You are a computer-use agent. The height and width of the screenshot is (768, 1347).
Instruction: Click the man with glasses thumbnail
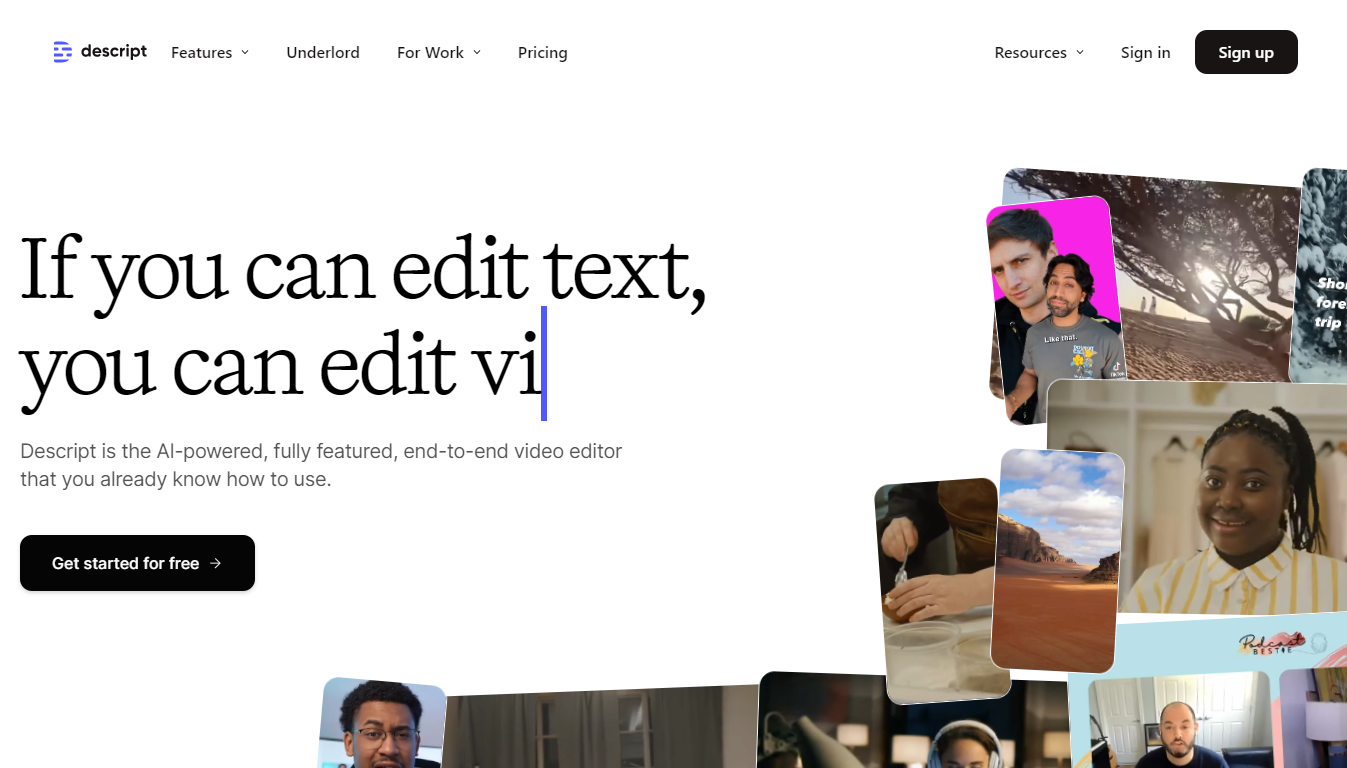(382, 725)
